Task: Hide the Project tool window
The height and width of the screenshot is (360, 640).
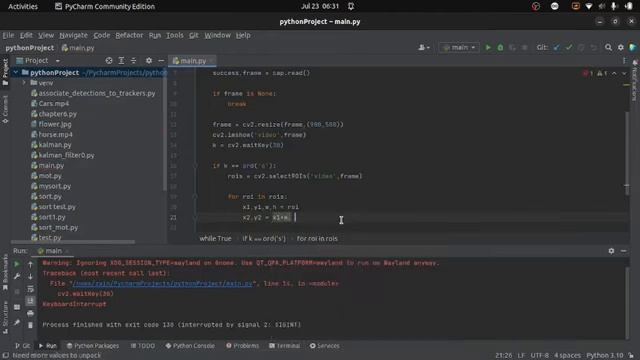Action: [161, 60]
